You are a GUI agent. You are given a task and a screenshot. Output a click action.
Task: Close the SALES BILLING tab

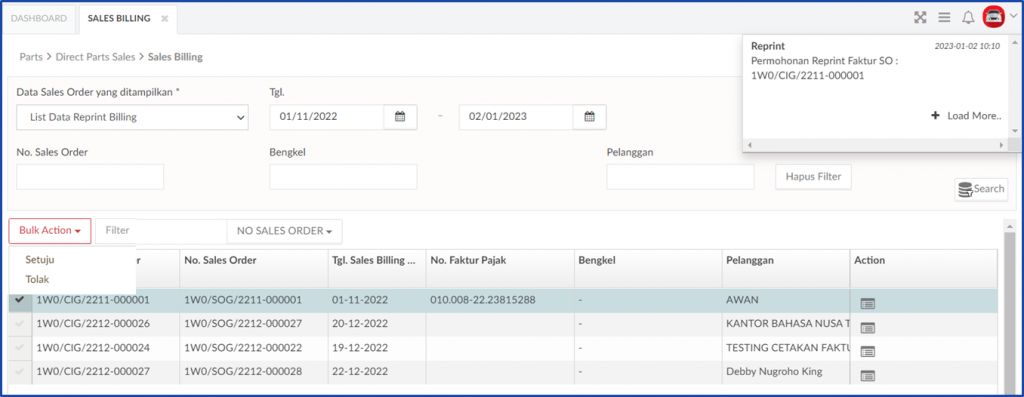(x=165, y=18)
